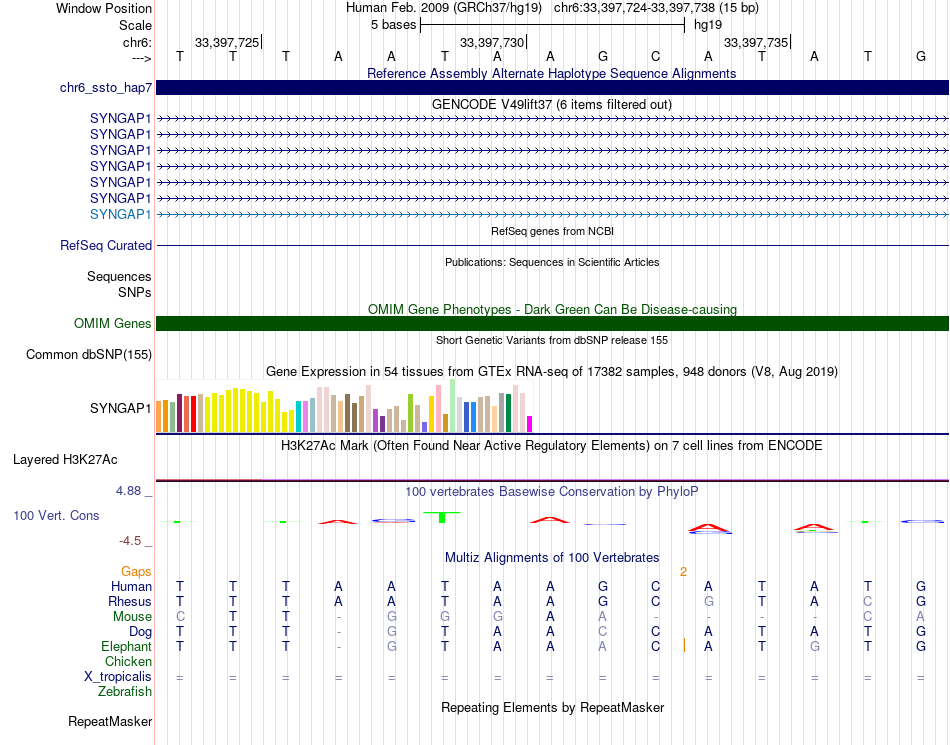
Task: Click the 'X_tropicalis' species label
Action: click(118, 677)
